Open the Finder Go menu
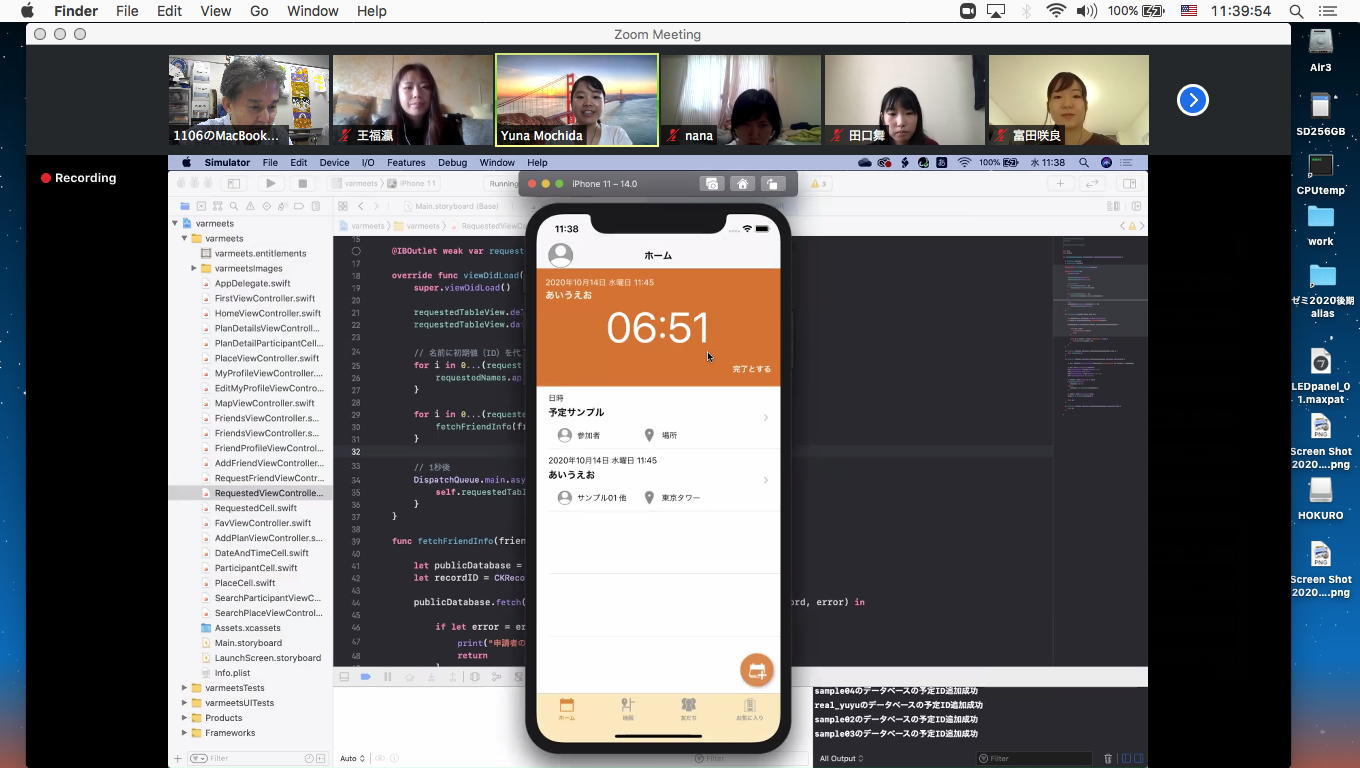Image resolution: width=1360 pixels, height=768 pixels. click(x=259, y=11)
